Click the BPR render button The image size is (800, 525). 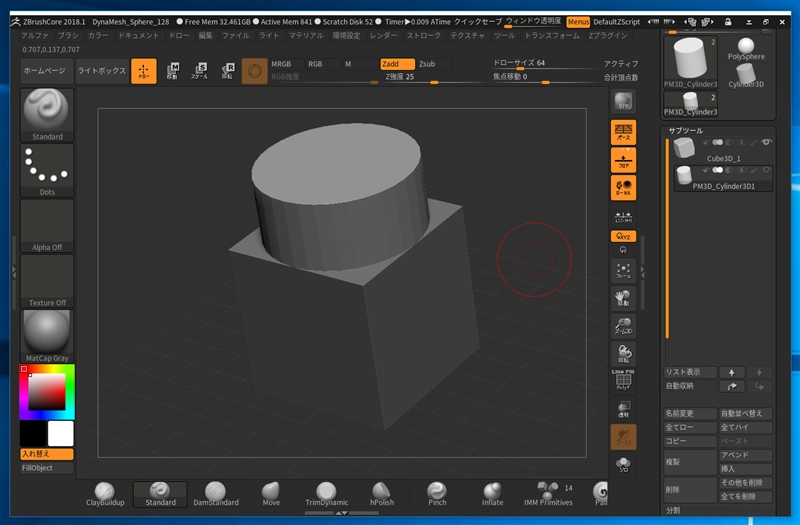(x=623, y=101)
